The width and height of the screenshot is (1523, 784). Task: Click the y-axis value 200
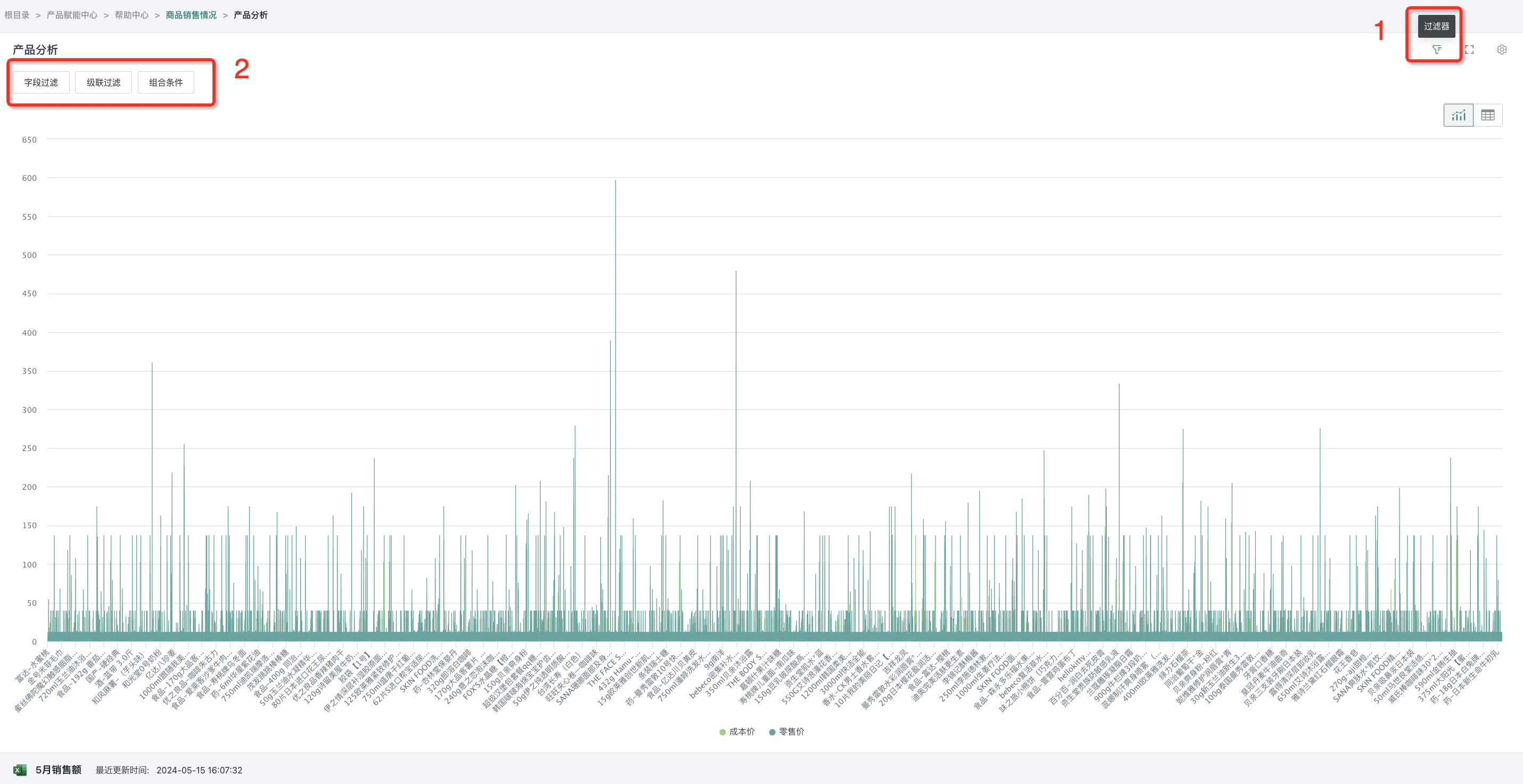pyautogui.click(x=30, y=487)
